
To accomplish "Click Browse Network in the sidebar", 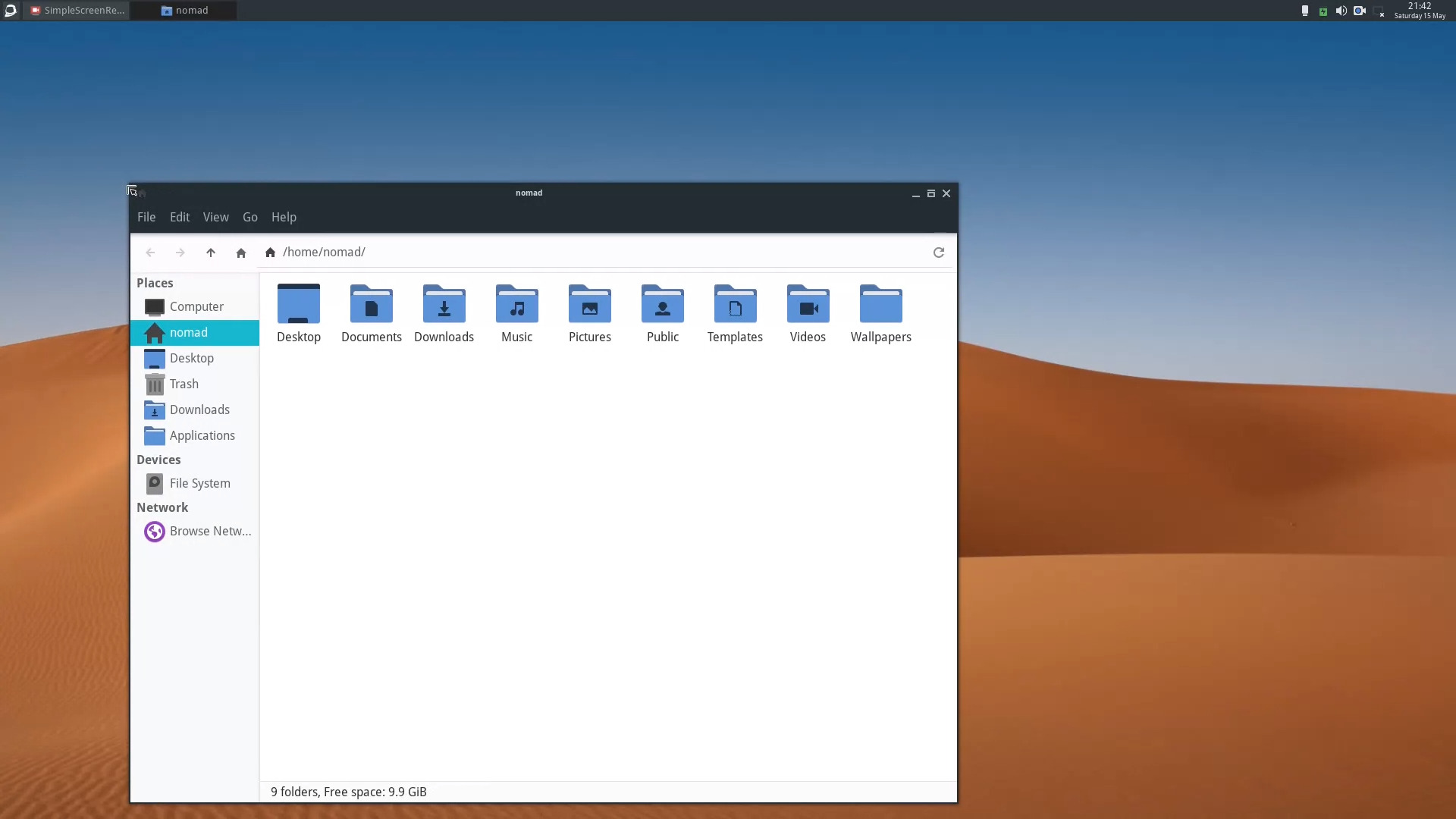I will [209, 531].
